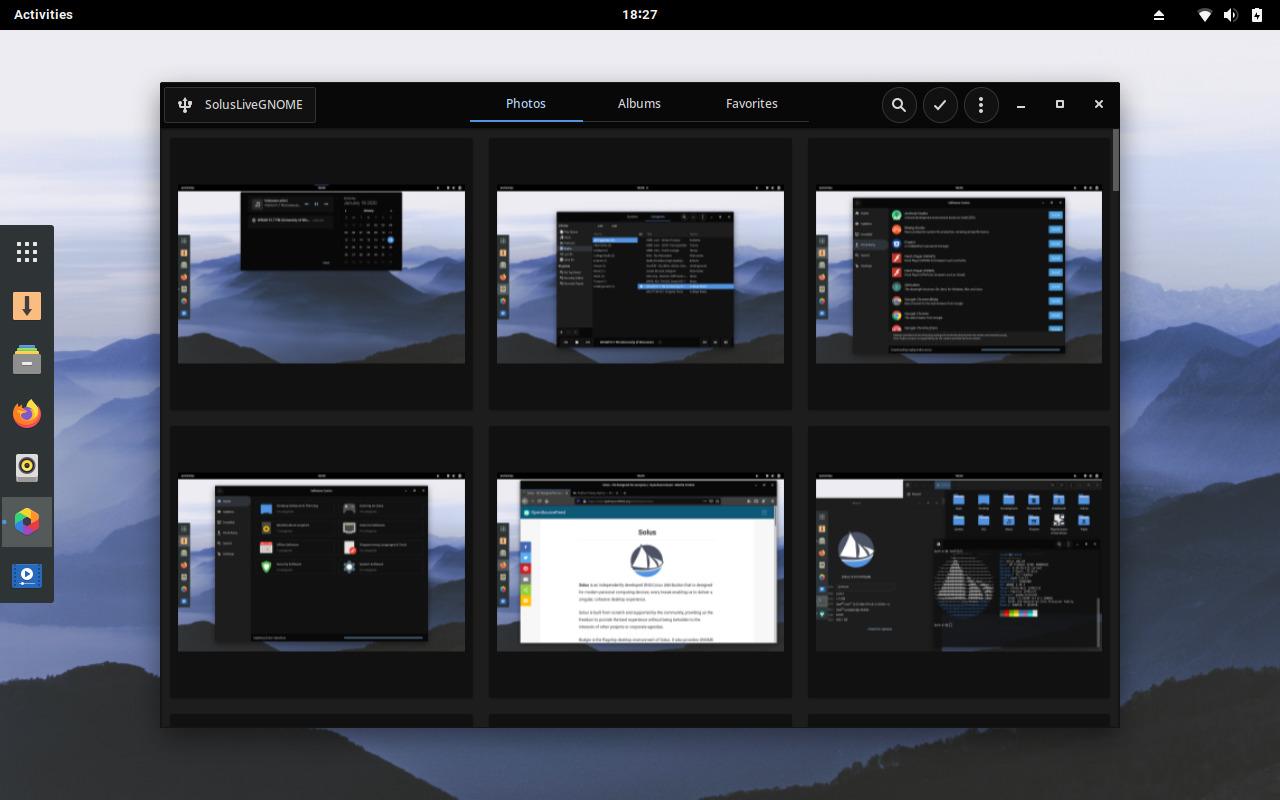Enable selection mode with the checkmark button
This screenshot has width=1280, height=800.
[940, 105]
